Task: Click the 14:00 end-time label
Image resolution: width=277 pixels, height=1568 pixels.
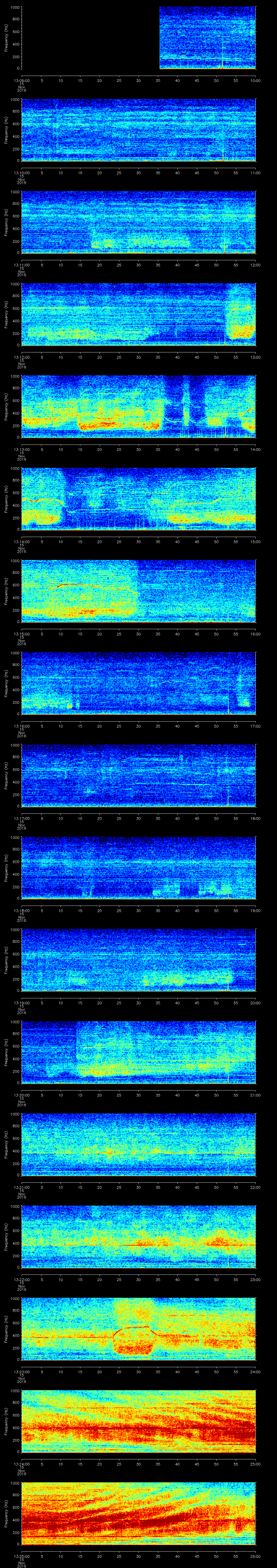Action: pos(255,449)
